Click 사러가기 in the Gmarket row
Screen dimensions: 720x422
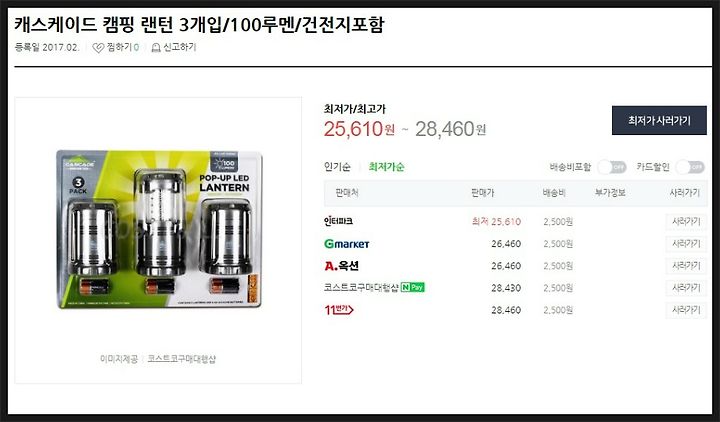point(686,244)
